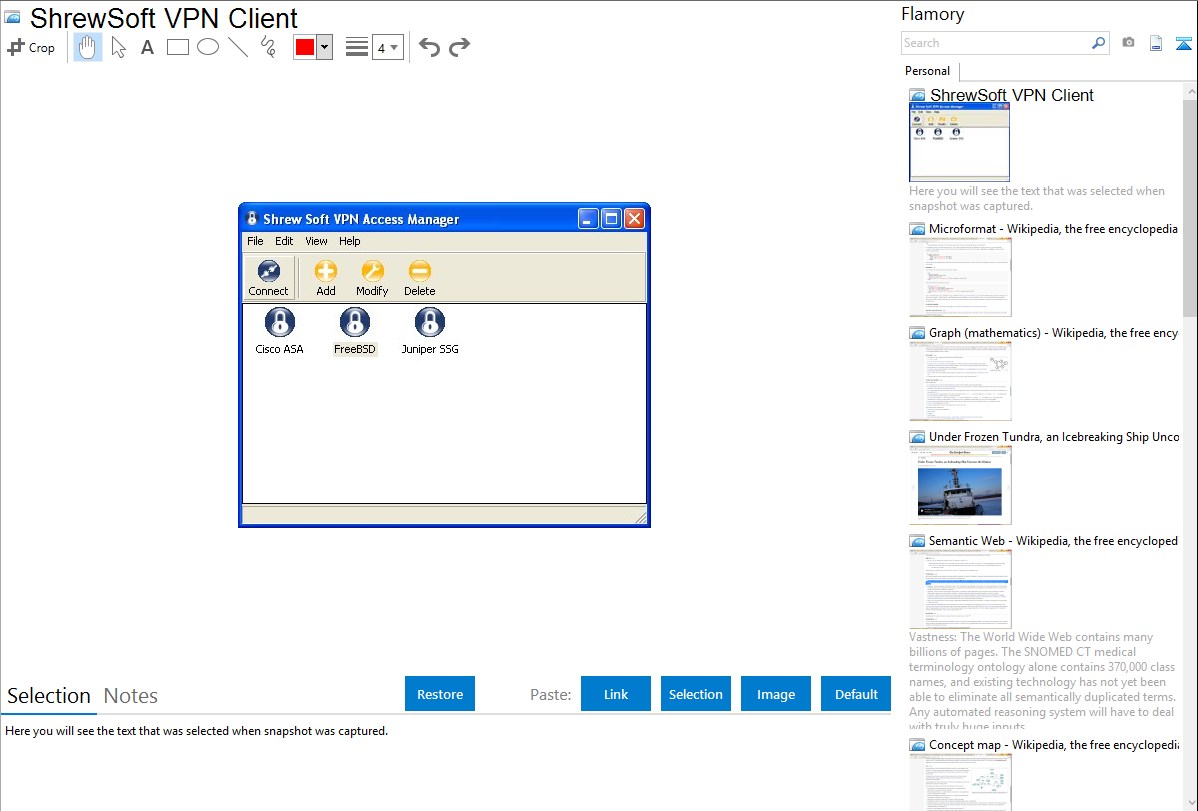Click the search magnifier icon

pos(1098,43)
